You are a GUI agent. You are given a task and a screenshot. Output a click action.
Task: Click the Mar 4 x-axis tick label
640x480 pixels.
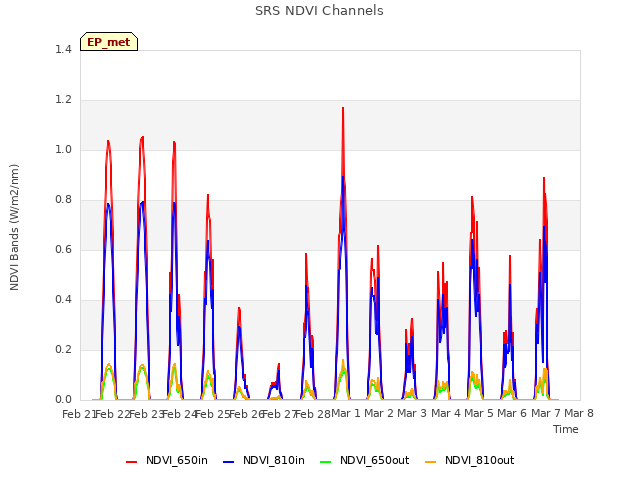coord(446,413)
